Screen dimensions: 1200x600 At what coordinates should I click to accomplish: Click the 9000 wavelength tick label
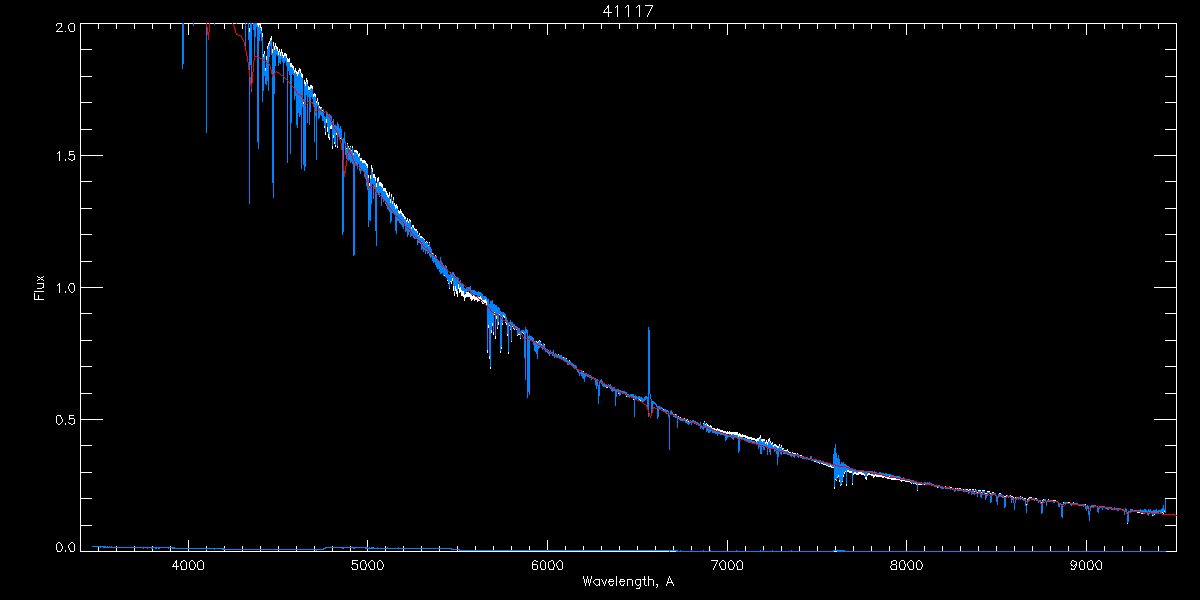[x=1087, y=566]
